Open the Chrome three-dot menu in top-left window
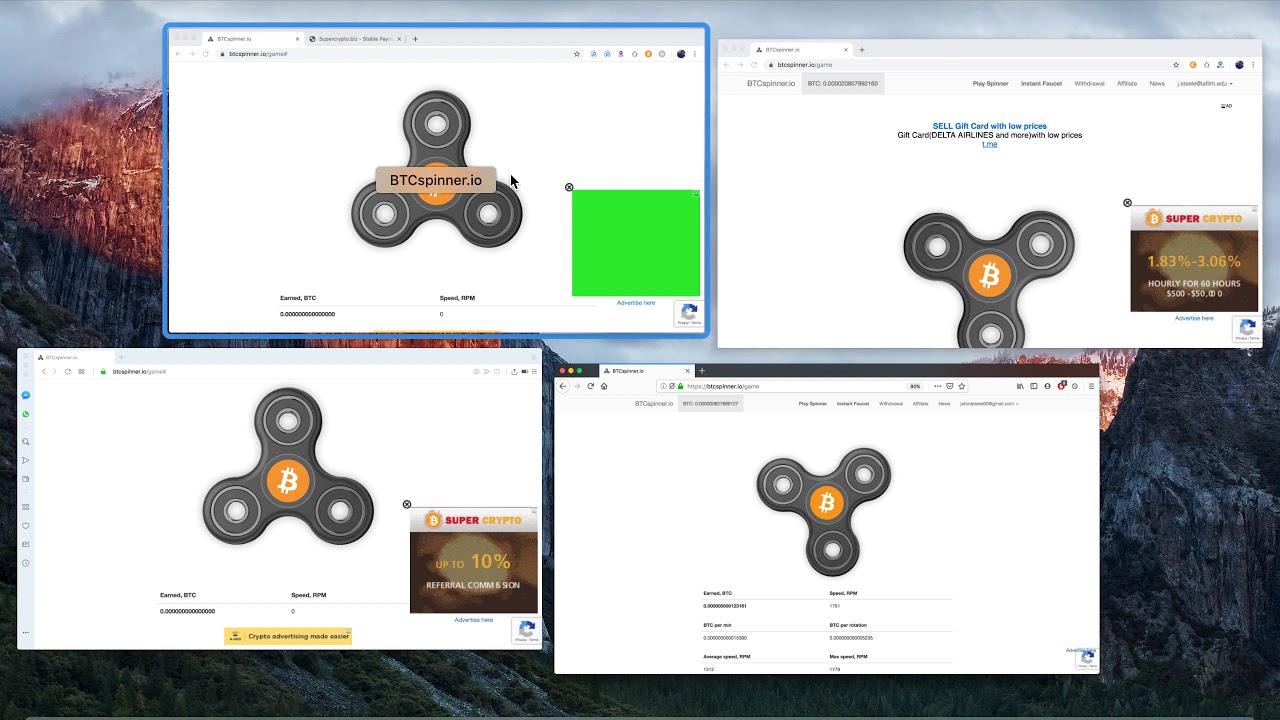This screenshot has height=720, width=1280. click(x=697, y=54)
